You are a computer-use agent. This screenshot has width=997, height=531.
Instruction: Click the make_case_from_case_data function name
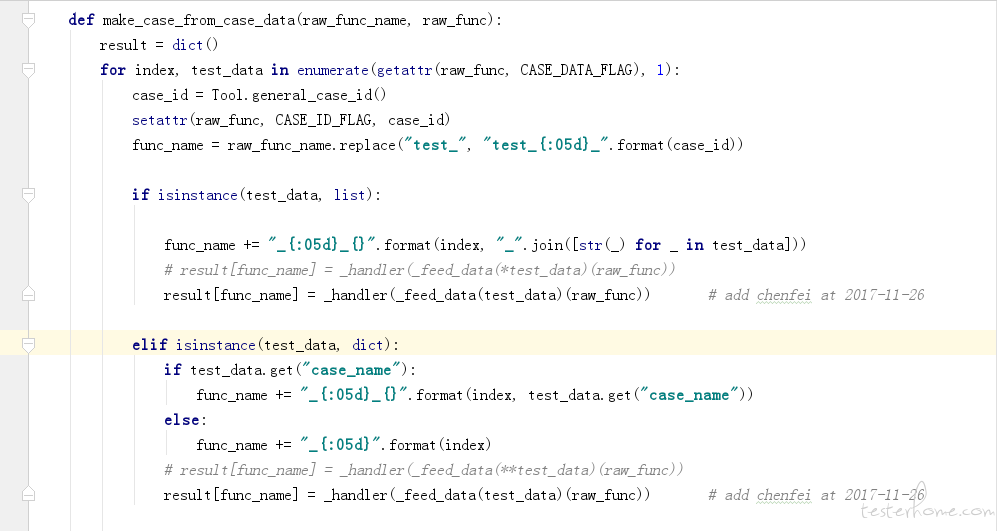point(198,20)
